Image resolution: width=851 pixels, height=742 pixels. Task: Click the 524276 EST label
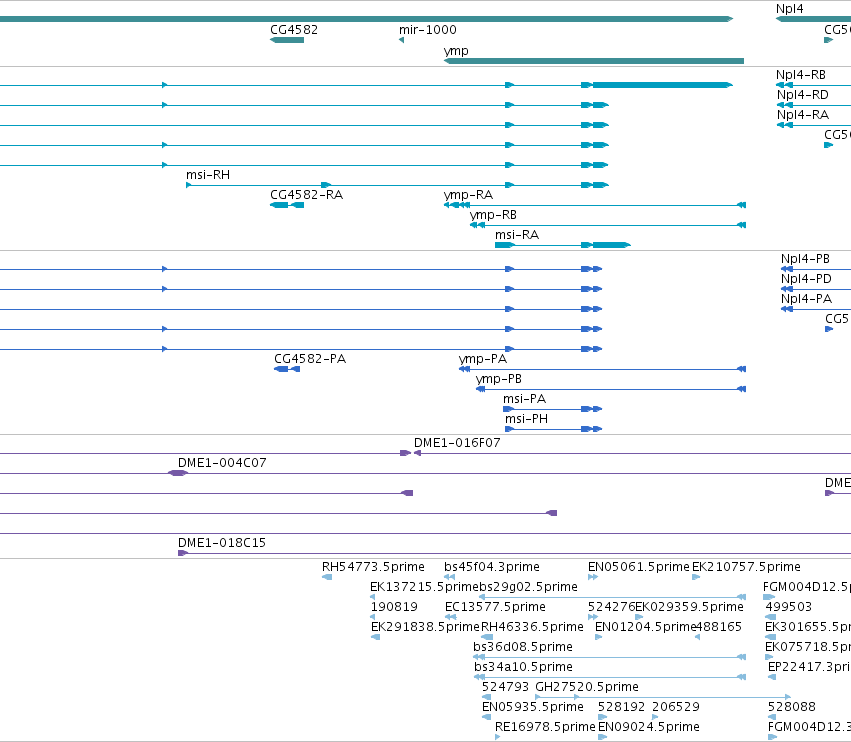pyautogui.click(x=611, y=607)
